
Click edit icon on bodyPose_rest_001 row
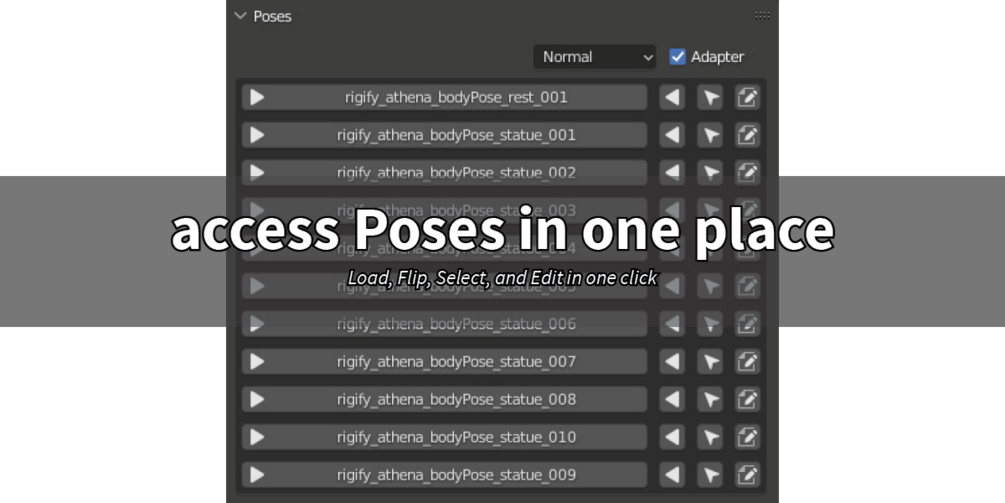747,97
